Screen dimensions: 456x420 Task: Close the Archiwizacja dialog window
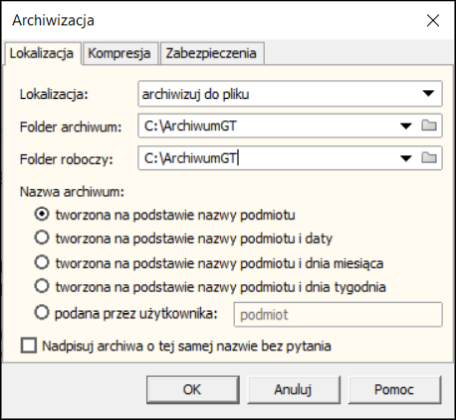pos(433,21)
